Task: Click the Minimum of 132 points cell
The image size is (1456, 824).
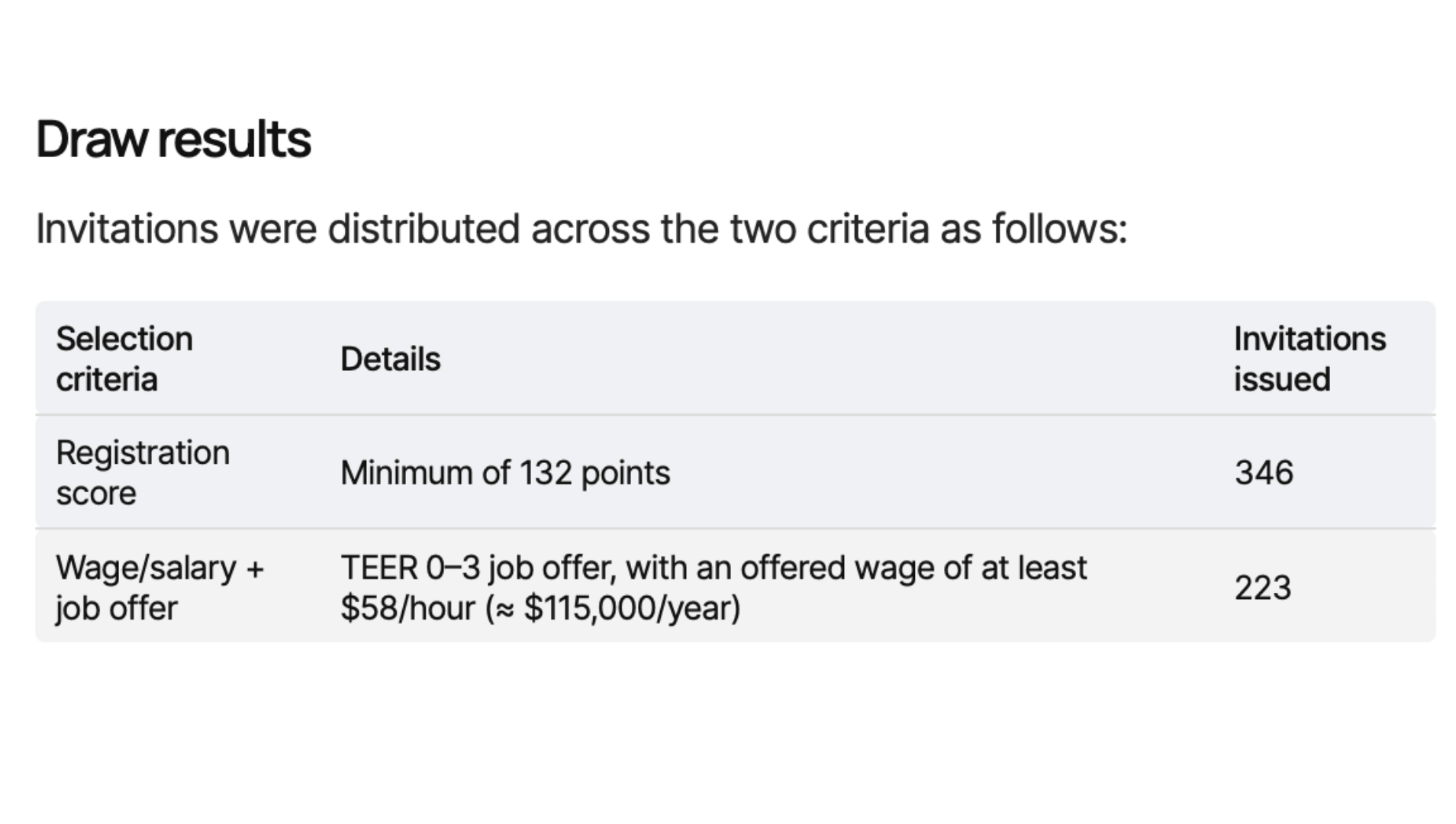Action: click(x=505, y=473)
